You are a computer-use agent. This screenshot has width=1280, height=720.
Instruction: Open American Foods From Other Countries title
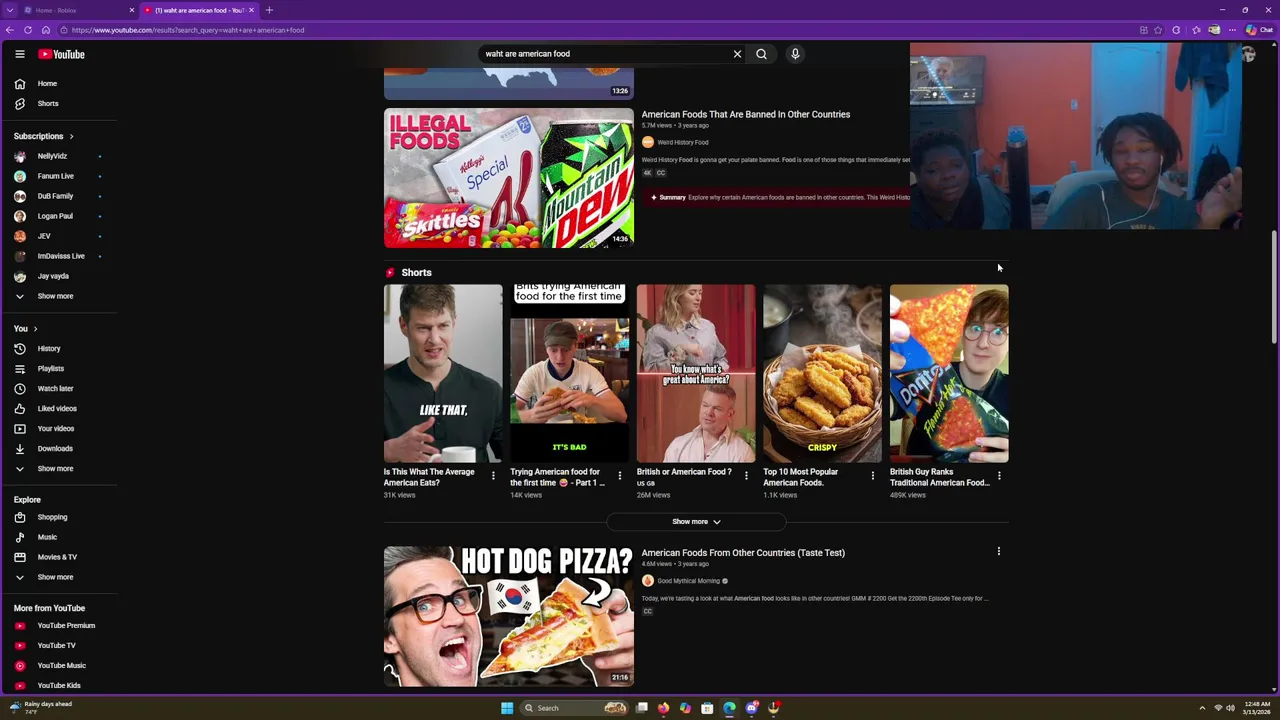(743, 553)
